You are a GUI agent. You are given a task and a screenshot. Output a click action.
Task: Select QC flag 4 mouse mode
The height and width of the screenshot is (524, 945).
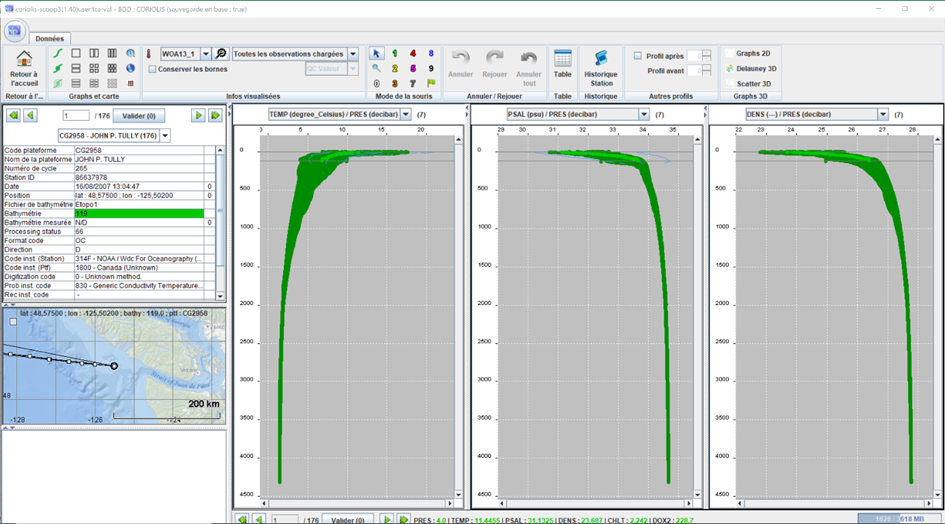tap(413, 54)
